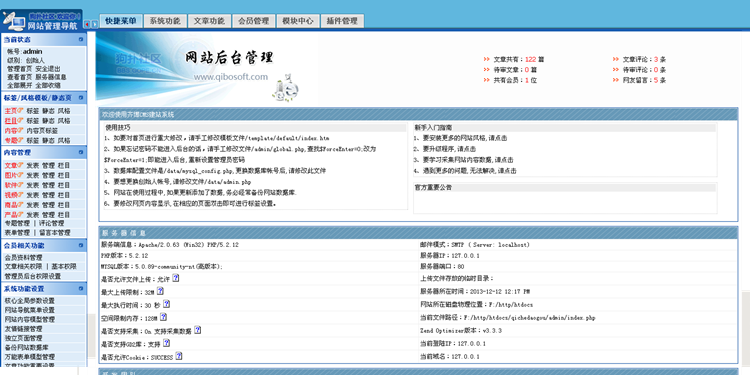Click help icon beside 是否支持GD2库
Viewport: 750px width, 375px height.
[166, 343]
